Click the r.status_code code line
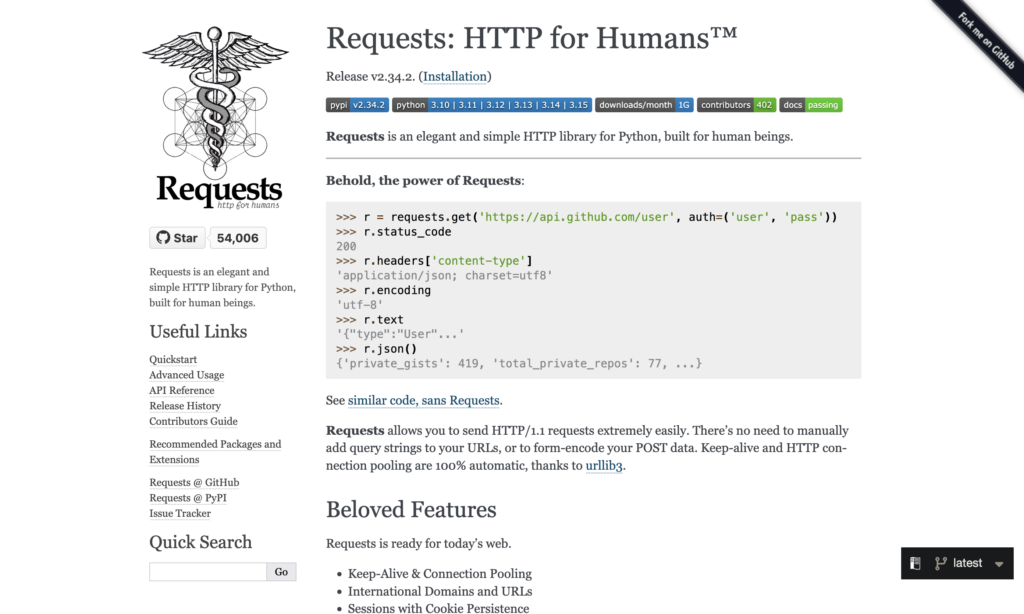 [393, 232]
